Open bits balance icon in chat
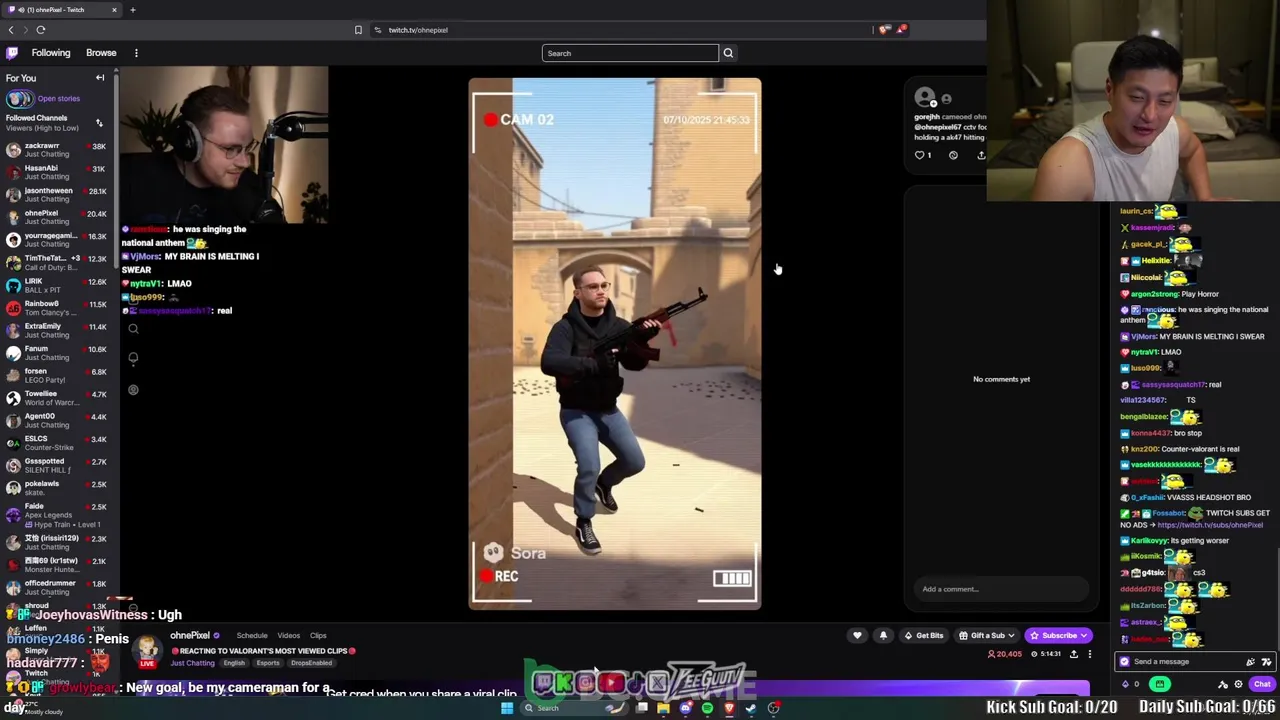Viewport: 1280px width, 720px height. 1125,684
